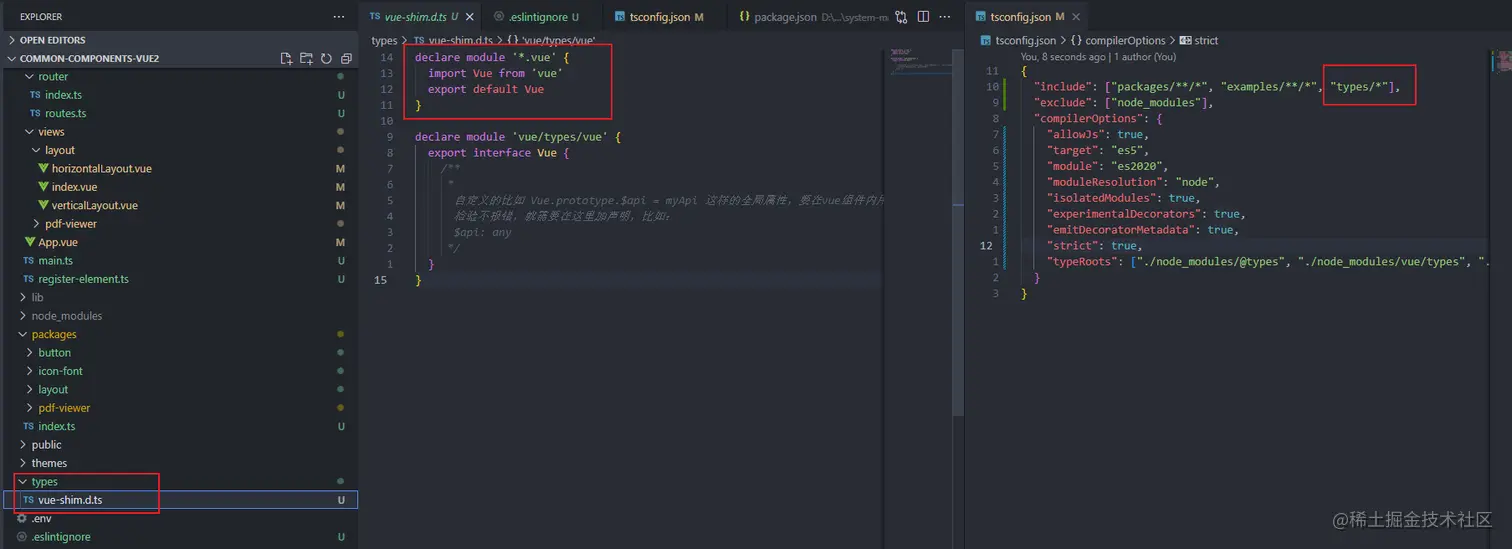Expand the layout folder under packages
Screen dimensions: 1512x549
click(54, 389)
